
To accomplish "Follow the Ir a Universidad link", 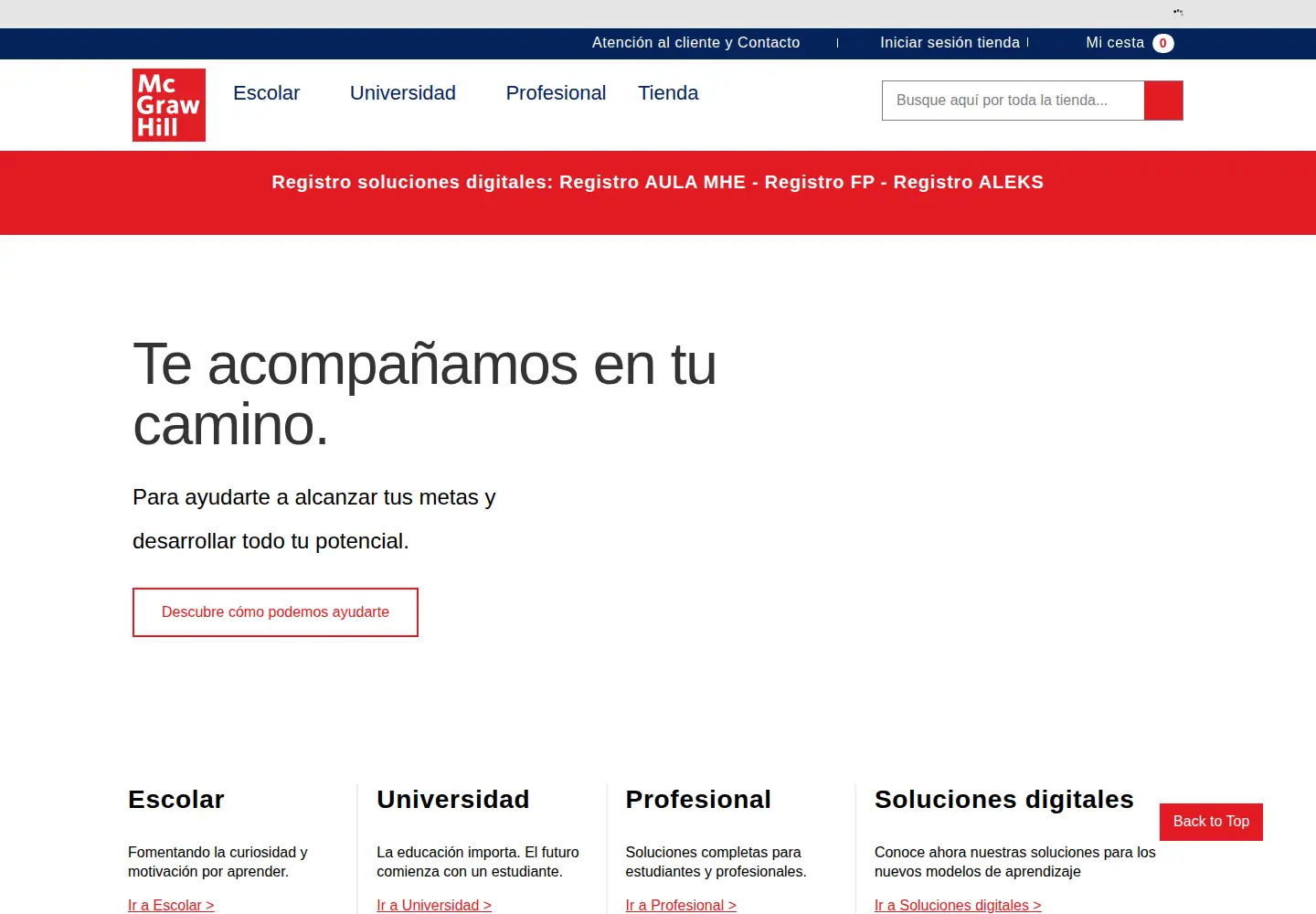I will 434,905.
